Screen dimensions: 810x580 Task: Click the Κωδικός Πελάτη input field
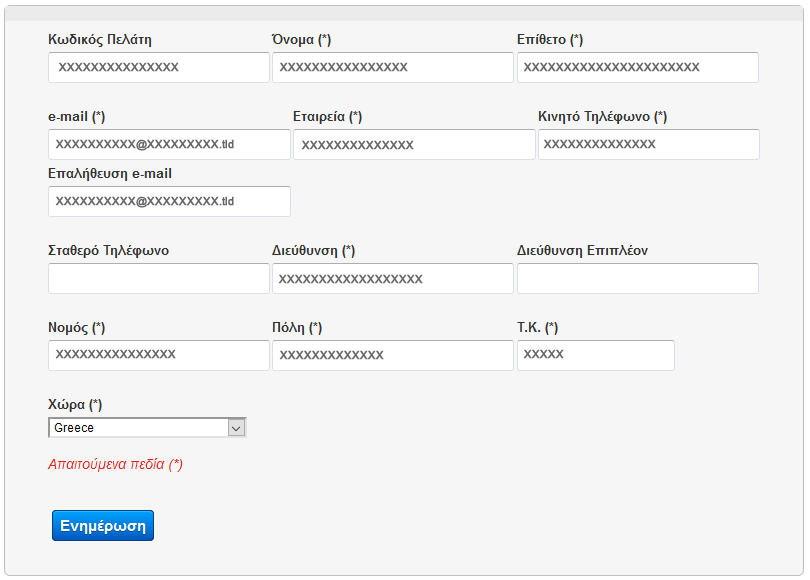click(158, 68)
